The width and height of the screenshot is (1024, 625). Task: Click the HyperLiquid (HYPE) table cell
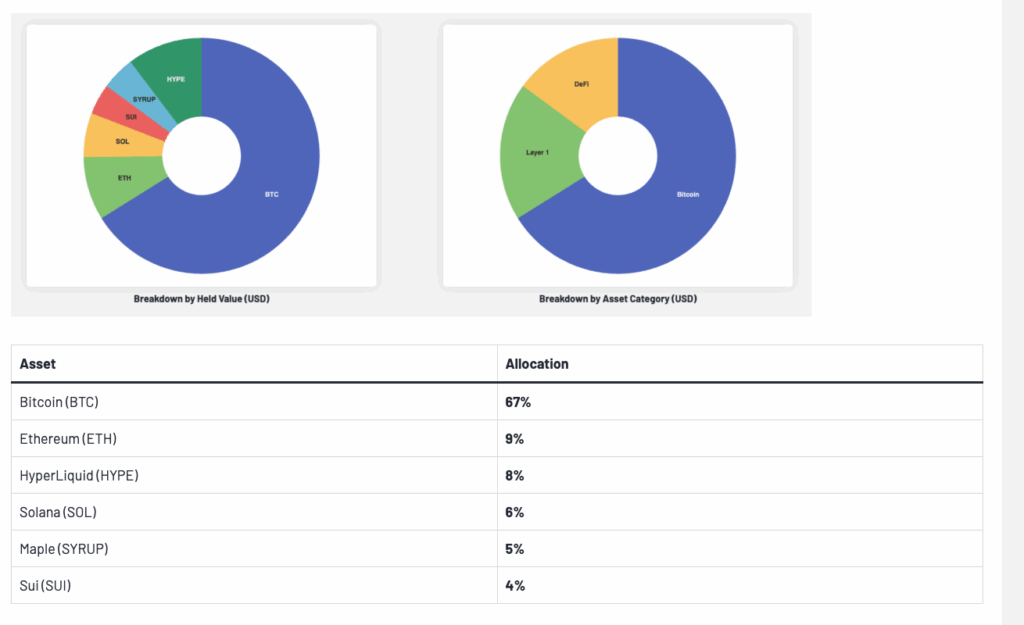coord(79,476)
